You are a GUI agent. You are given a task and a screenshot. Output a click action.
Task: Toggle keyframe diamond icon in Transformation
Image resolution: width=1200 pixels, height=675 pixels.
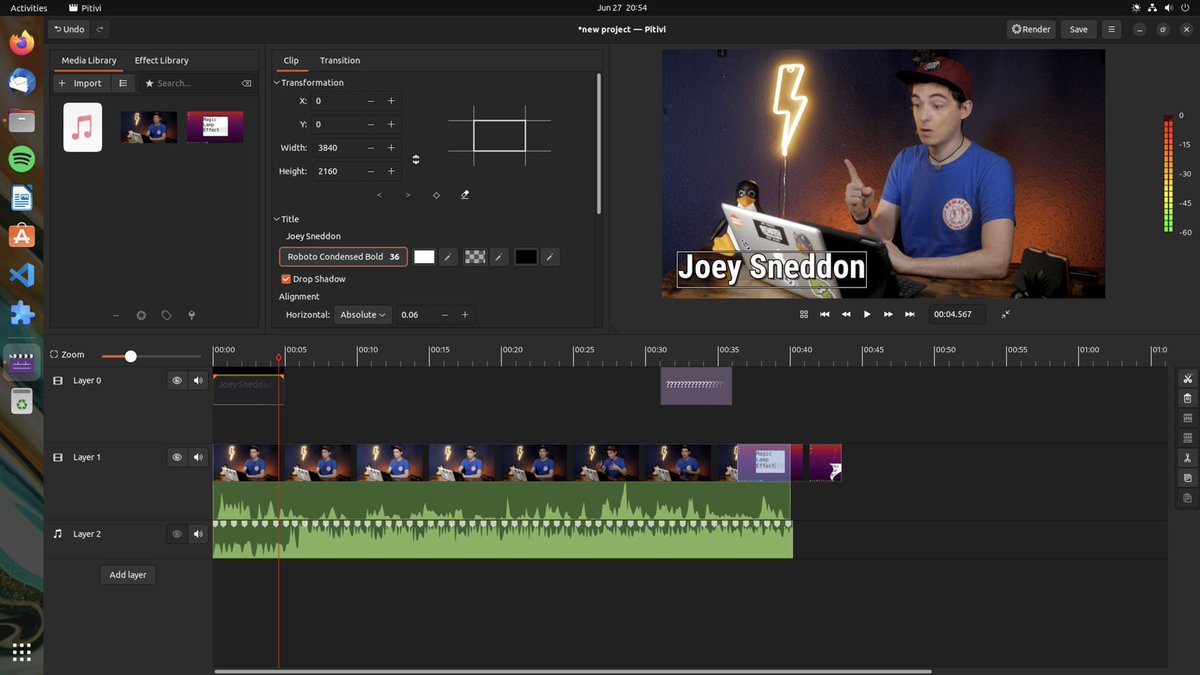point(436,195)
